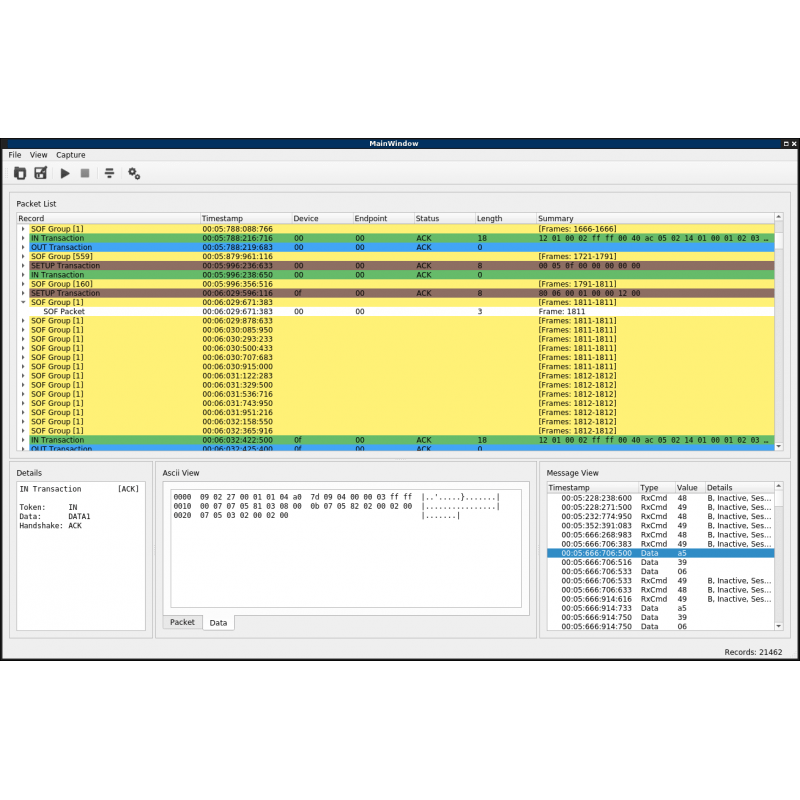
Task: Select message row 00:05:228:238:600
Action: [x=661, y=498]
